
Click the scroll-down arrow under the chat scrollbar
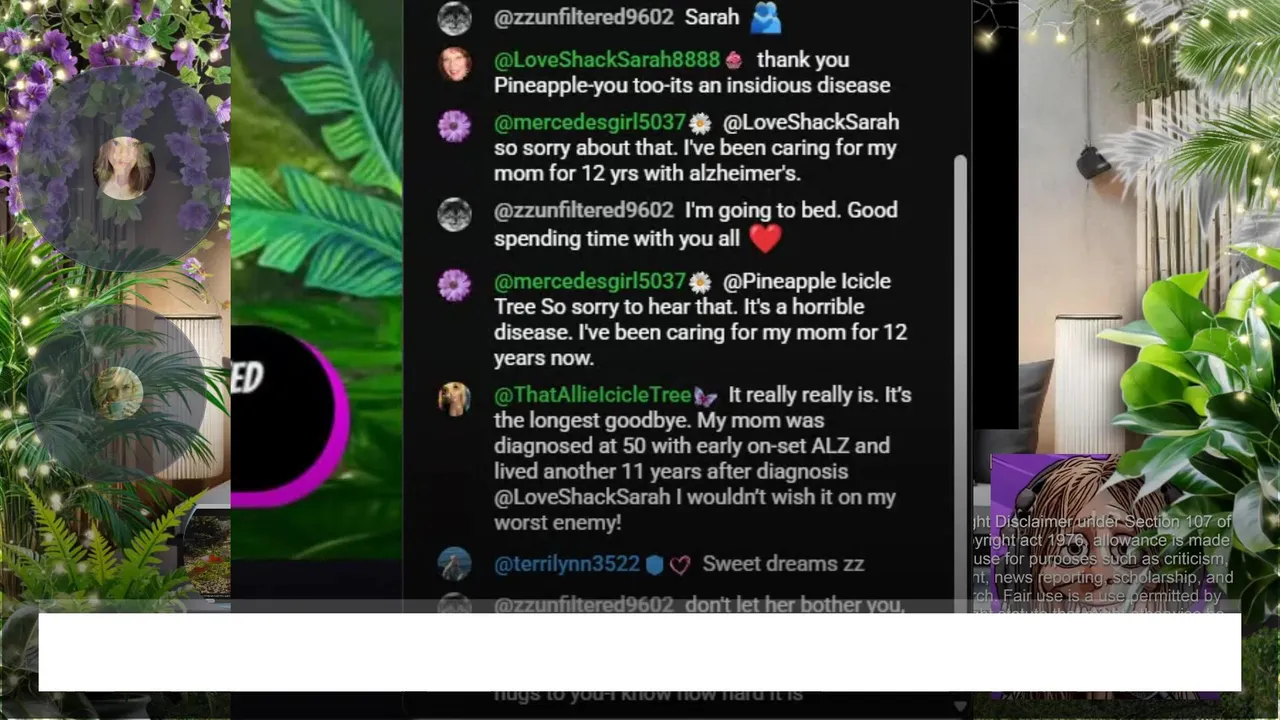click(x=961, y=706)
